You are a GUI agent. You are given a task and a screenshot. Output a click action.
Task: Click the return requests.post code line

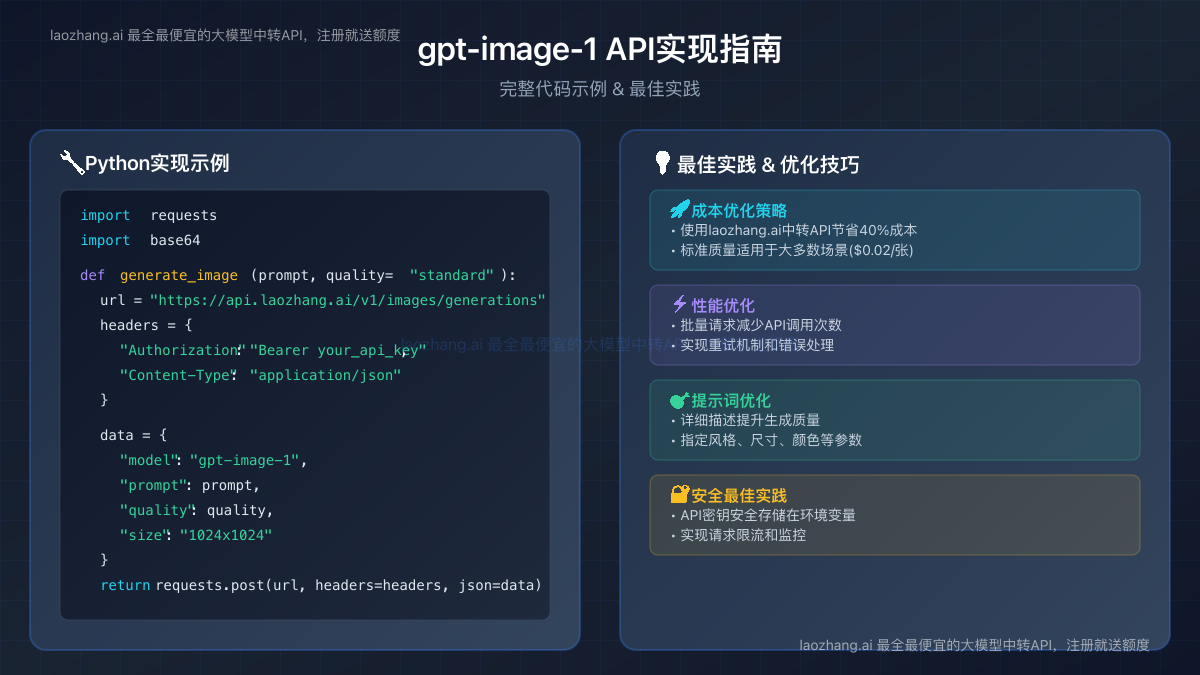point(321,585)
